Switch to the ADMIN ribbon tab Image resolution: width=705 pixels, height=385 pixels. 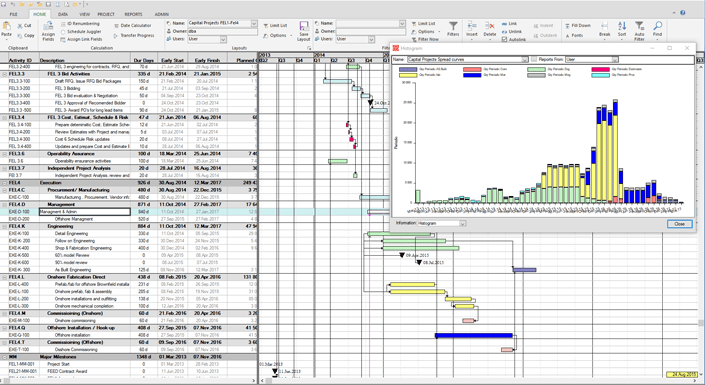point(161,14)
